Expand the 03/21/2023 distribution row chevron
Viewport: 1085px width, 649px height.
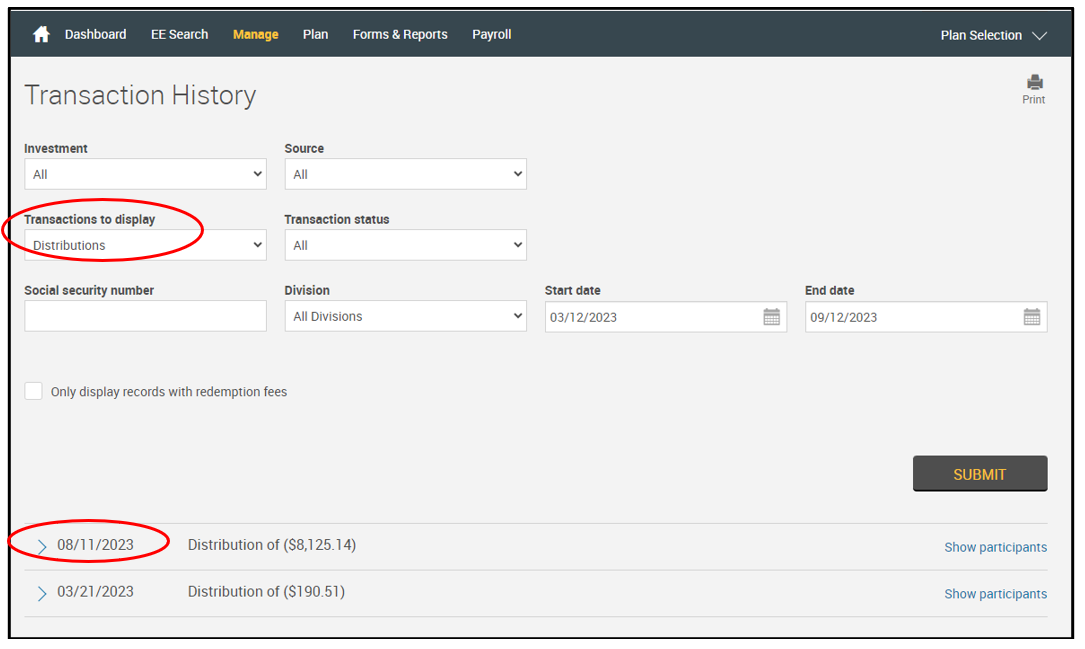pyautogui.click(x=42, y=593)
